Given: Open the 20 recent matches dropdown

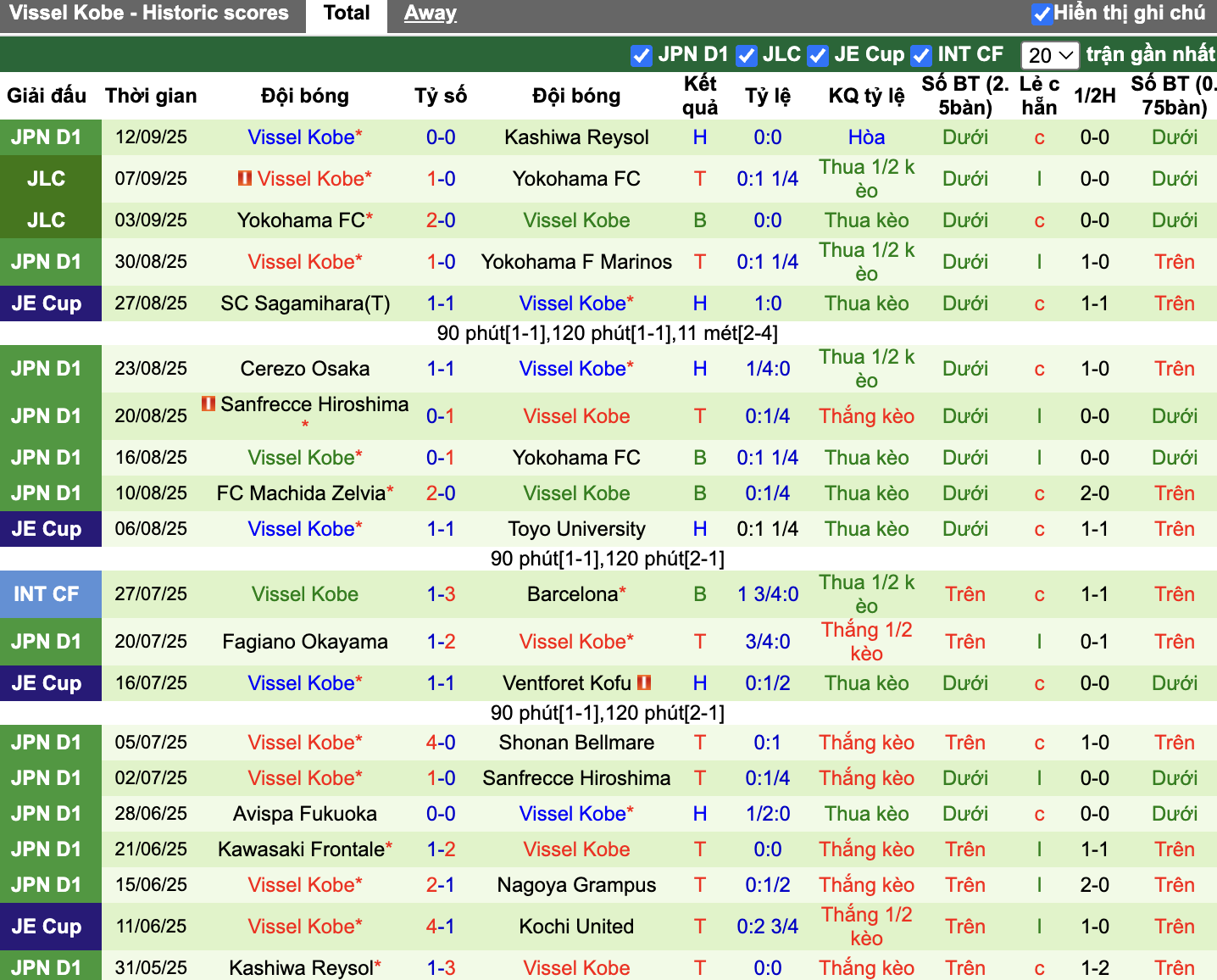Looking at the screenshot, I should point(1050,55).
